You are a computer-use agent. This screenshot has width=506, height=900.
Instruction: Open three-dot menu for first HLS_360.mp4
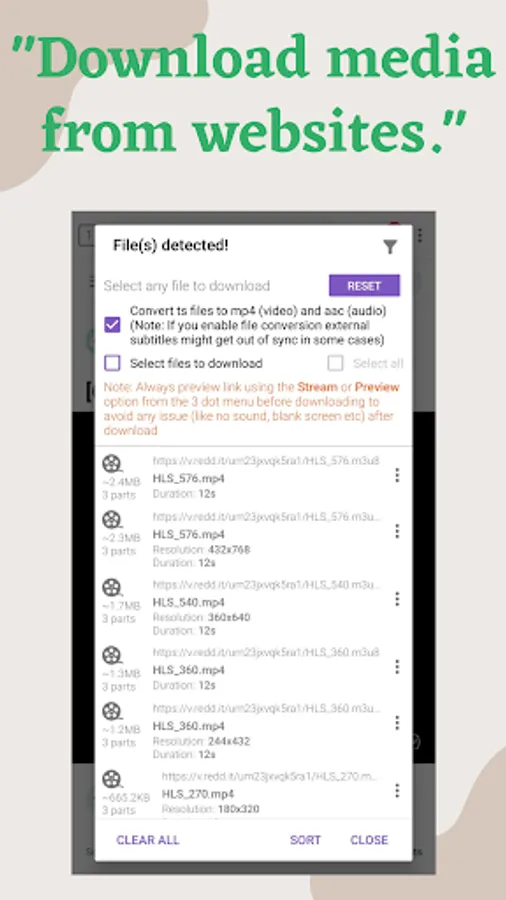click(x=396, y=667)
